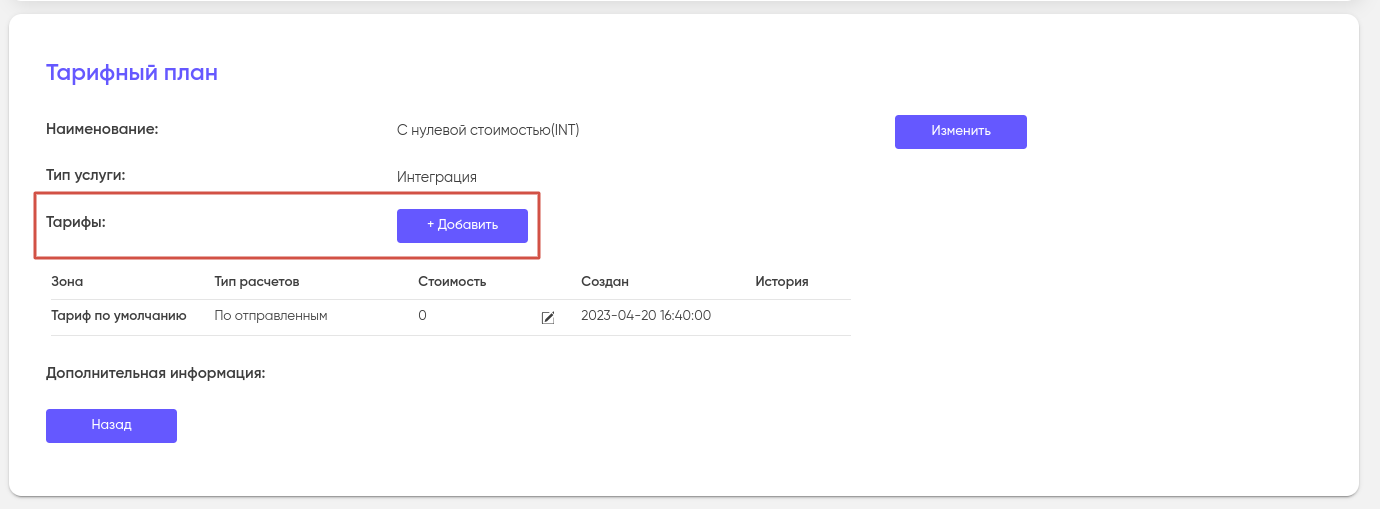1380x509 pixels.
Task: Click the По отправленным cell
Action: tap(271, 316)
